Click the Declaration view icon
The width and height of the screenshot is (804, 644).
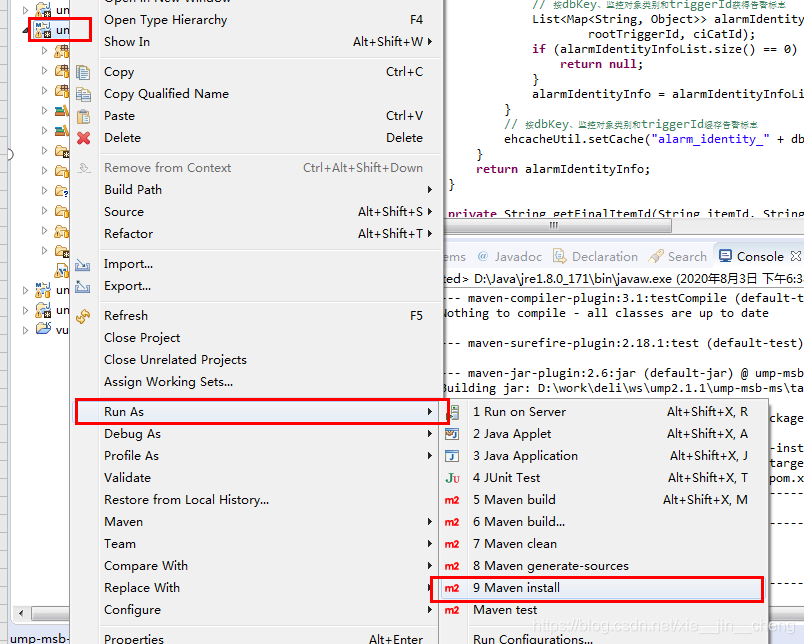[x=559, y=256]
